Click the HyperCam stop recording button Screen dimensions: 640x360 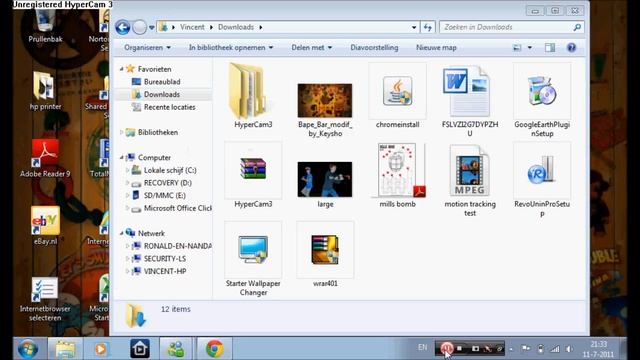[460, 348]
